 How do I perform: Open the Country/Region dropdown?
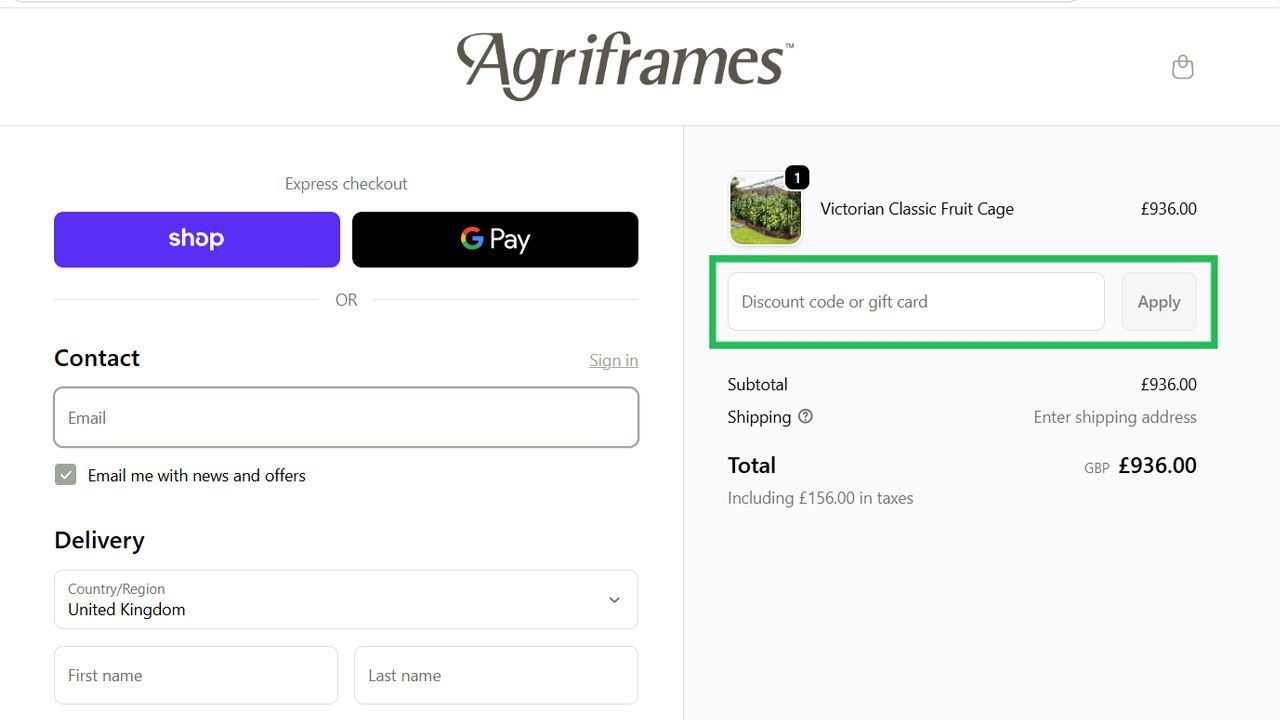346,600
